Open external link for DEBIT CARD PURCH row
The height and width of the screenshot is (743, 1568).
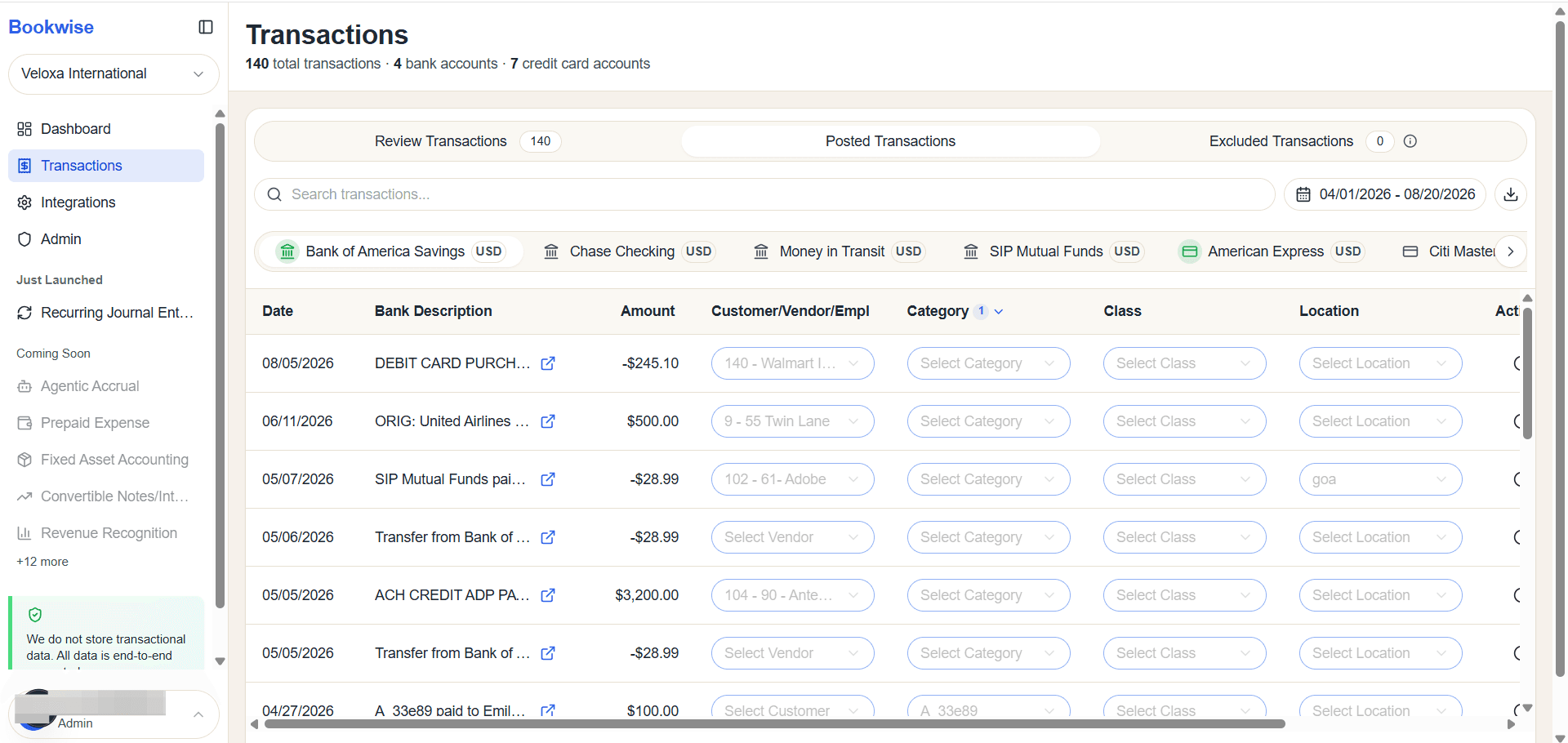tap(548, 363)
